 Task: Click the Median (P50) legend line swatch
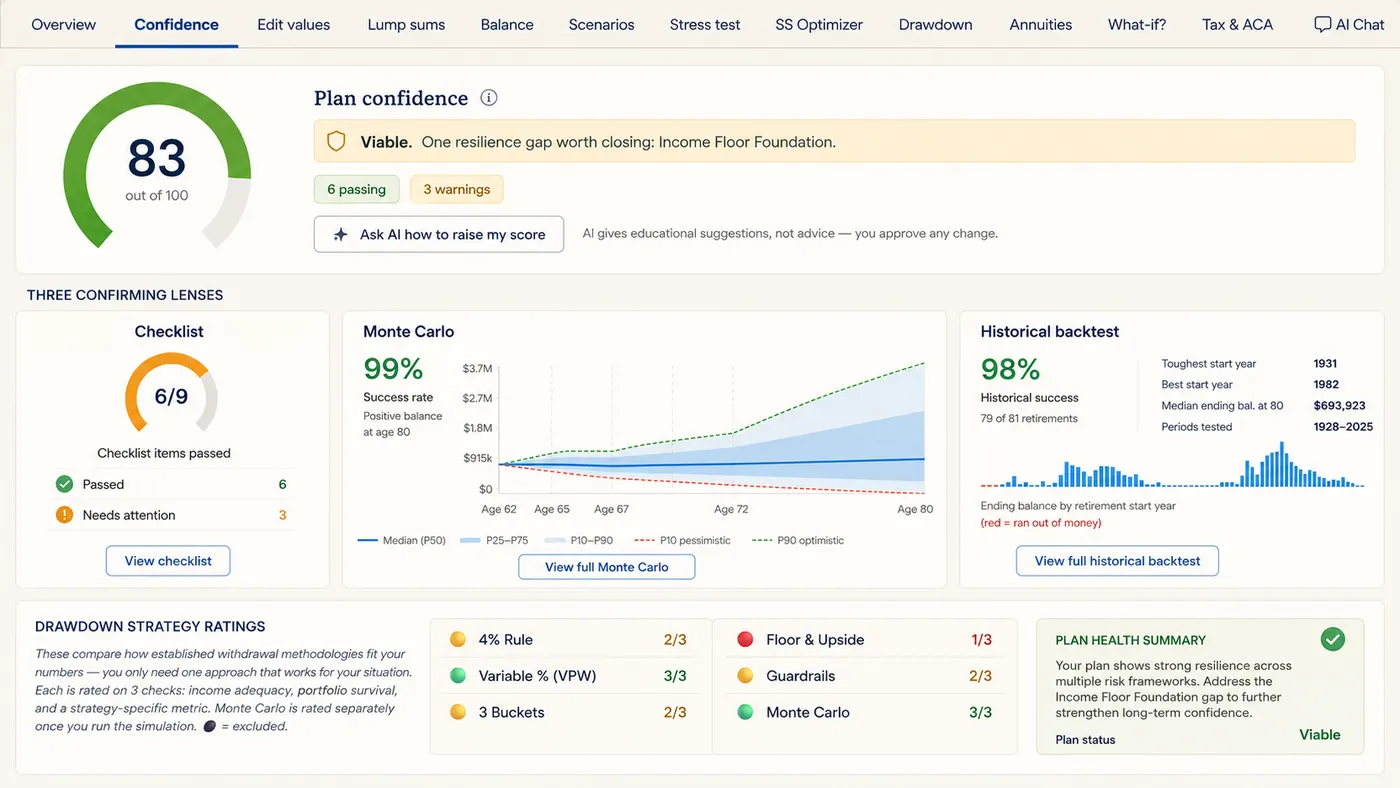(x=367, y=540)
